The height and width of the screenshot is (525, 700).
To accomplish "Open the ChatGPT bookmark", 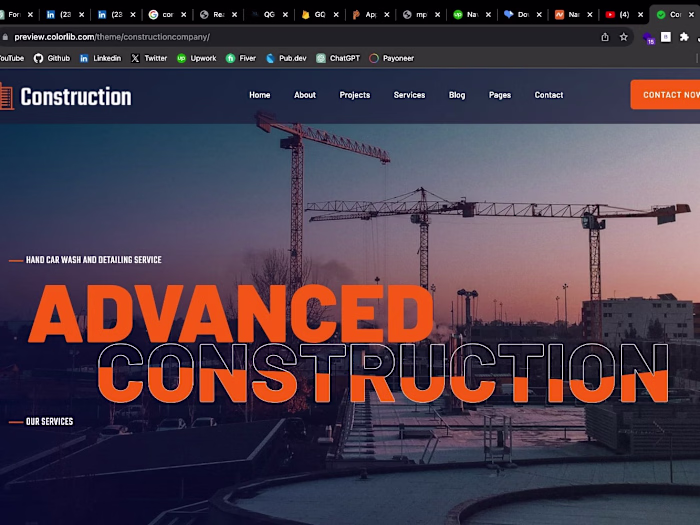I will [338, 58].
